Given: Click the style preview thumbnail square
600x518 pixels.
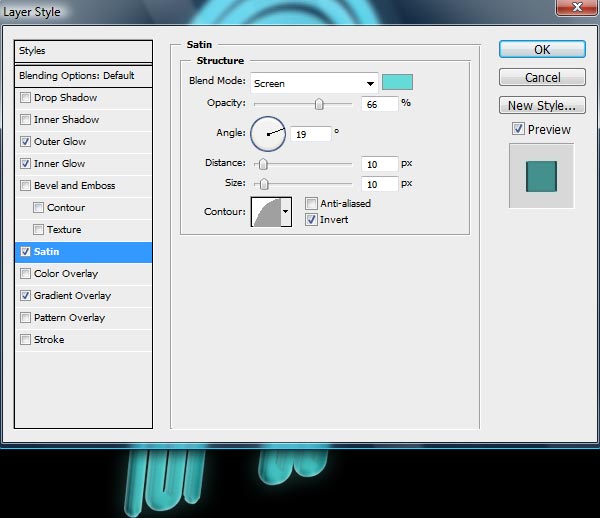Looking at the screenshot, I should [541, 176].
